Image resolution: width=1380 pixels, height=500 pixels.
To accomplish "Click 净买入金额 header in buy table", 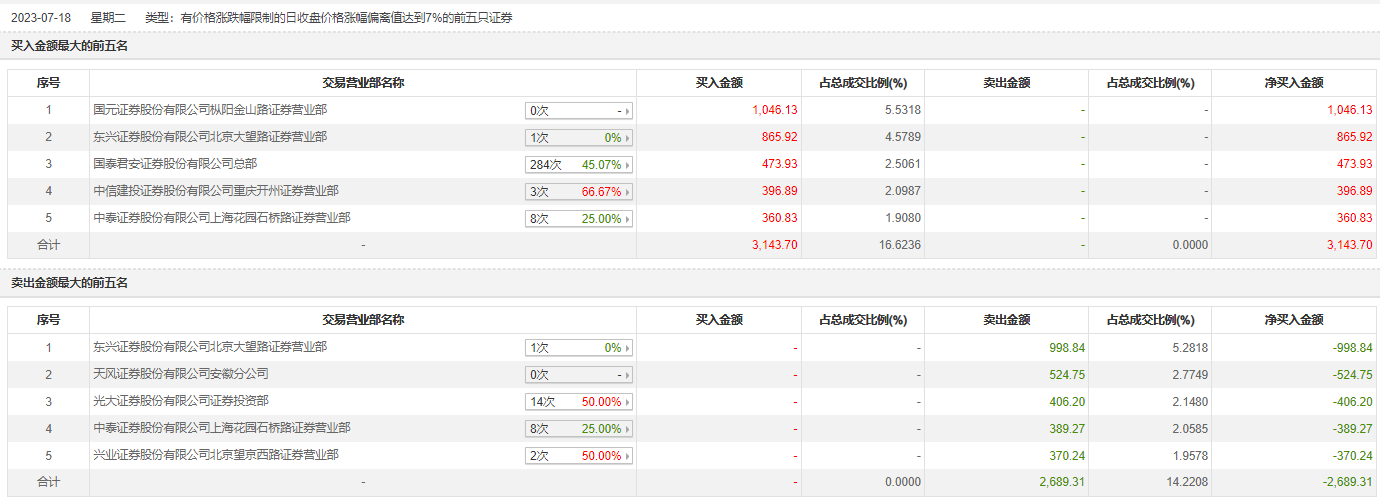I will [x=1294, y=83].
